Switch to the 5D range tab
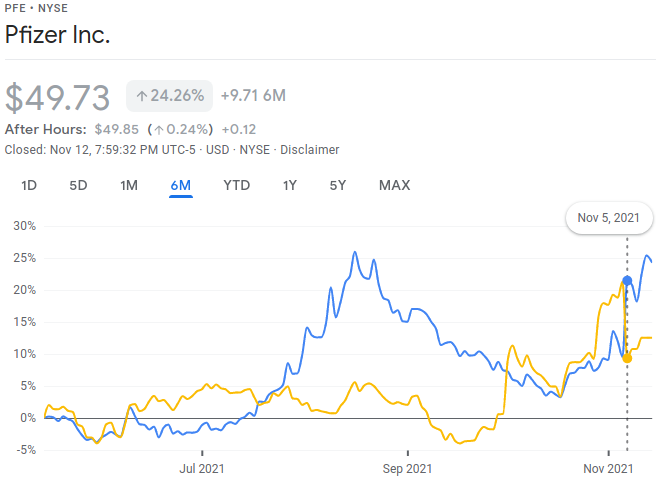This screenshot has height=481, width=656. [x=78, y=185]
